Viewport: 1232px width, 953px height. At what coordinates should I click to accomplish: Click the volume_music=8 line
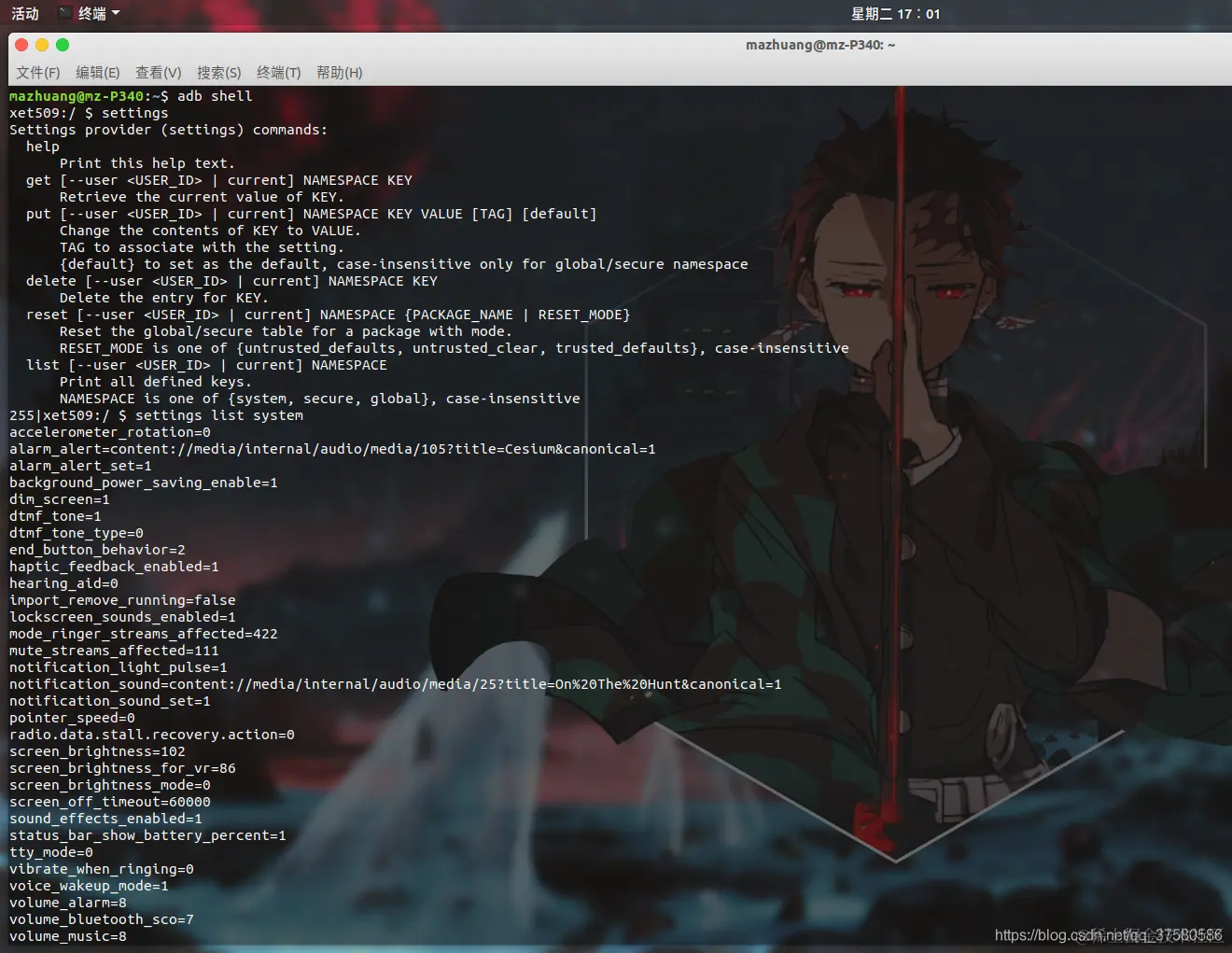(x=68, y=936)
